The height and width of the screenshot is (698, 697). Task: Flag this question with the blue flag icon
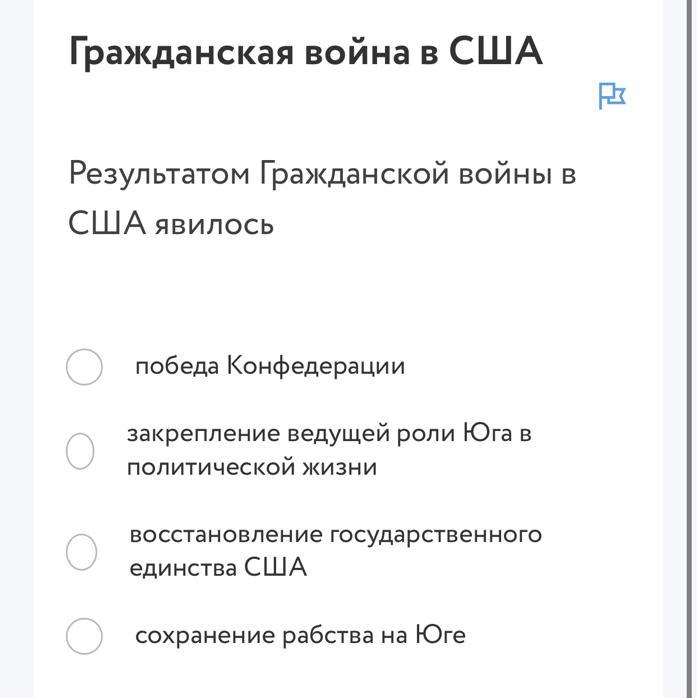[x=612, y=96]
